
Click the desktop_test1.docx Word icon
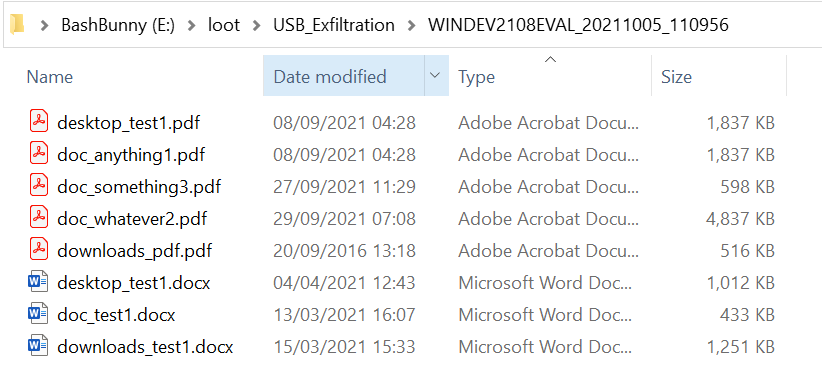coord(38,282)
